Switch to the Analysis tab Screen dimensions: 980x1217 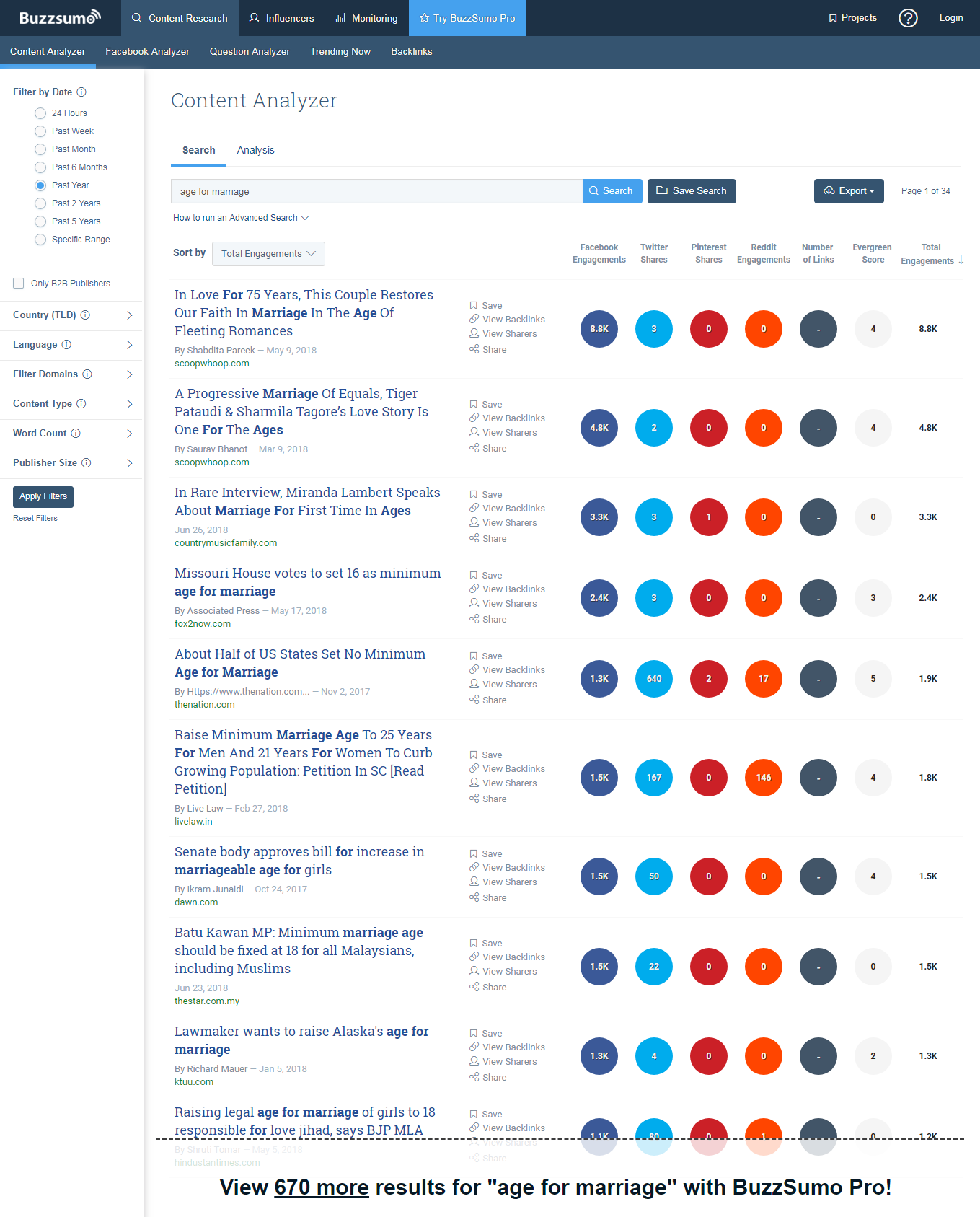pos(256,150)
